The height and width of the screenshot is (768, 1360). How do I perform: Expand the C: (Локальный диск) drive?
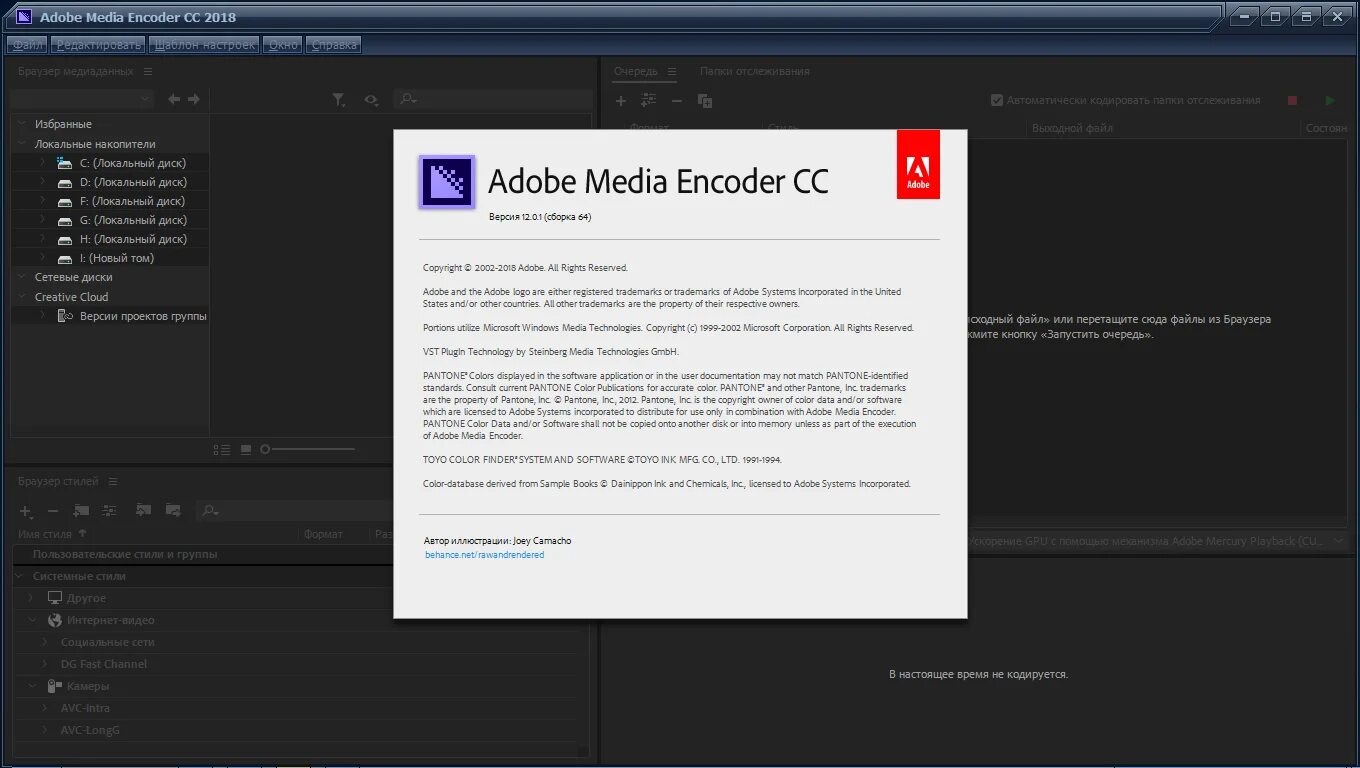pos(43,163)
